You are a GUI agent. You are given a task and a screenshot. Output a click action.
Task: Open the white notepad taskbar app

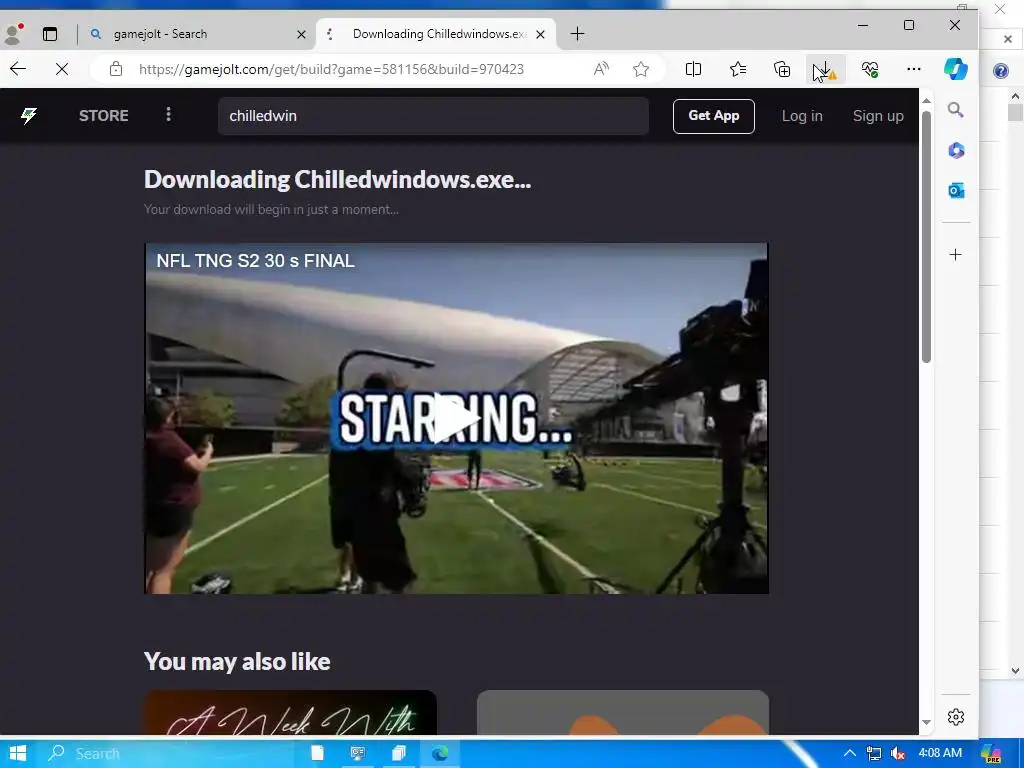point(317,754)
